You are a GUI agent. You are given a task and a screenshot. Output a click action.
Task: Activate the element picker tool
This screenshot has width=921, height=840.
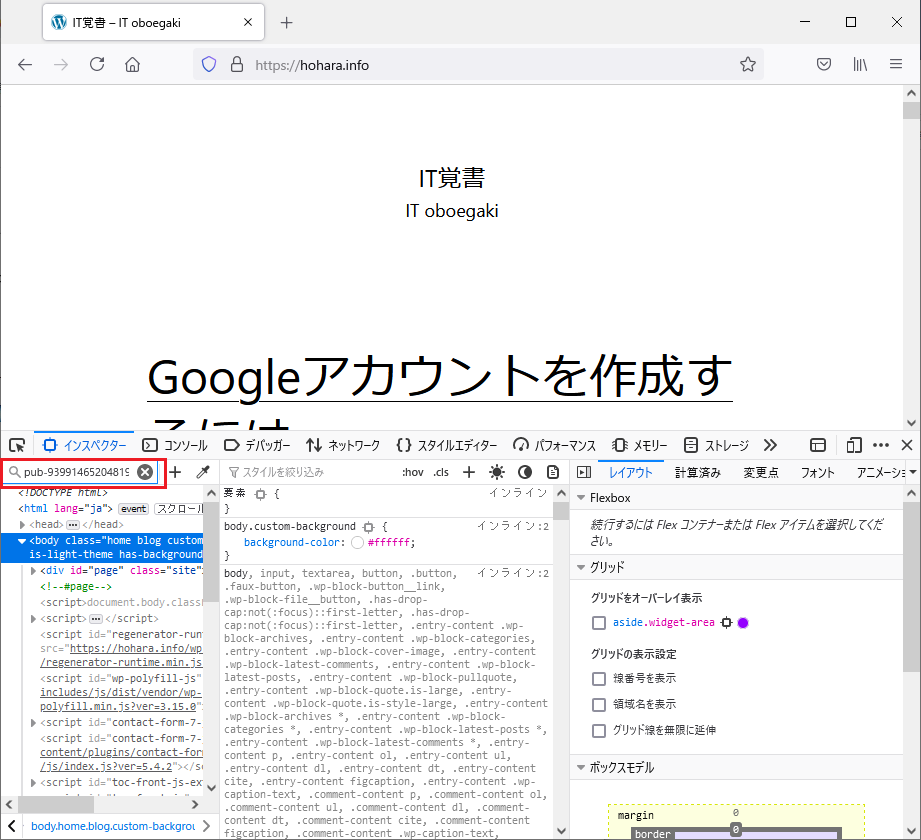17,445
